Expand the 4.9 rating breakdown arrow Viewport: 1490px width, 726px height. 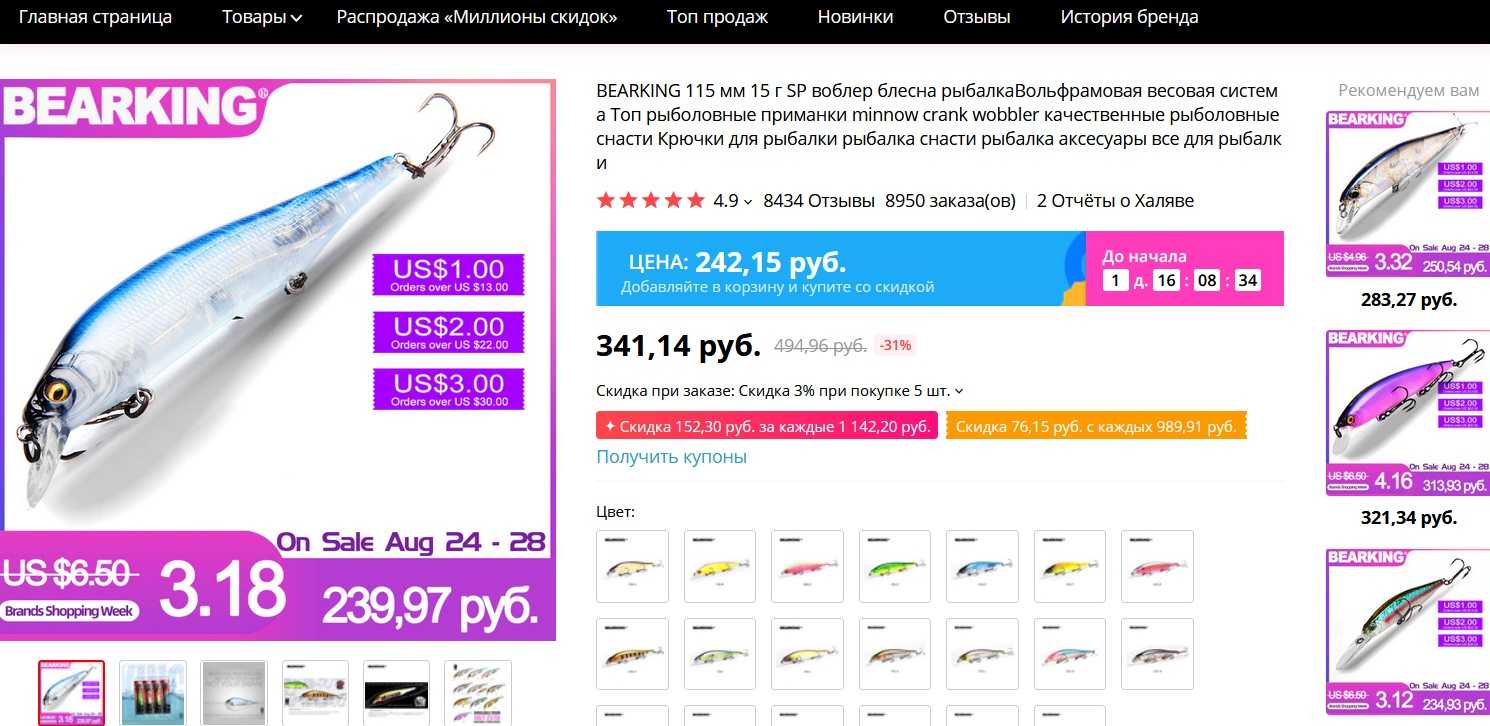(748, 202)
